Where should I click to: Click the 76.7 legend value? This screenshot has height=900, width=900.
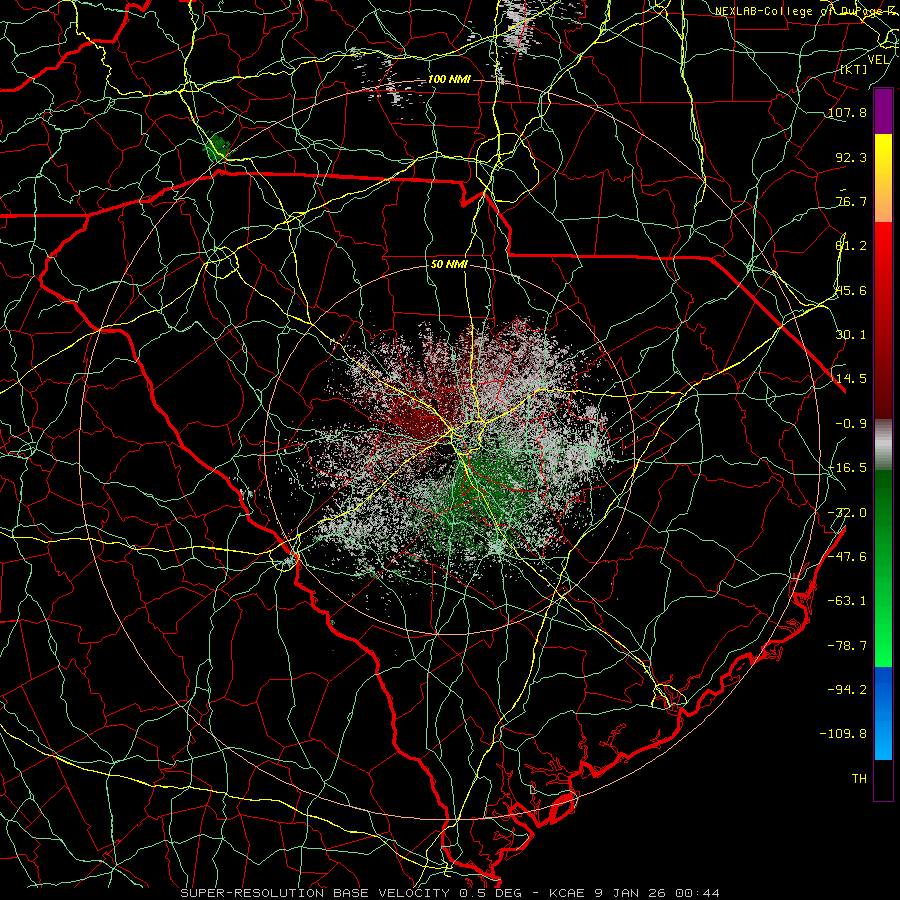[x=851, y=201]
